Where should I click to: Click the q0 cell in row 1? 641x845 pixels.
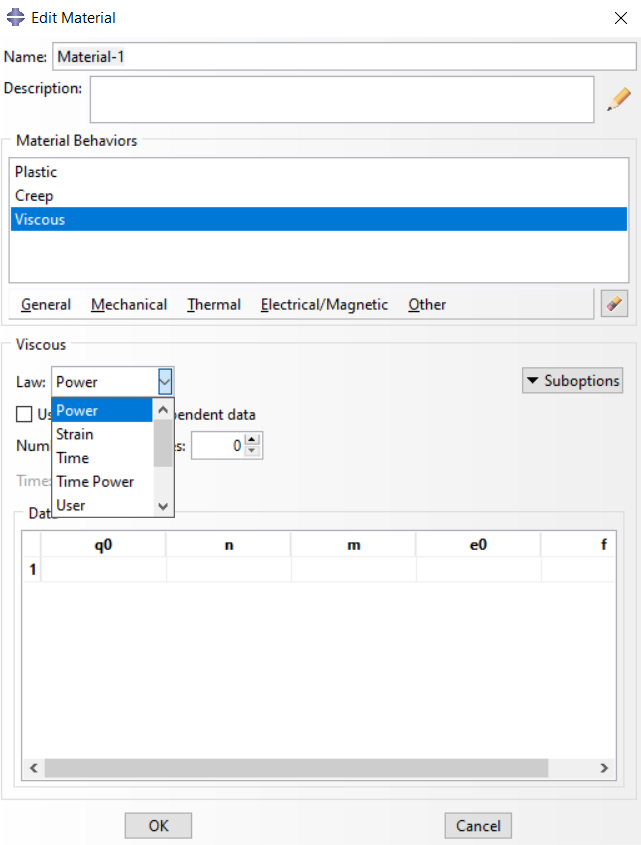(104, 569)
